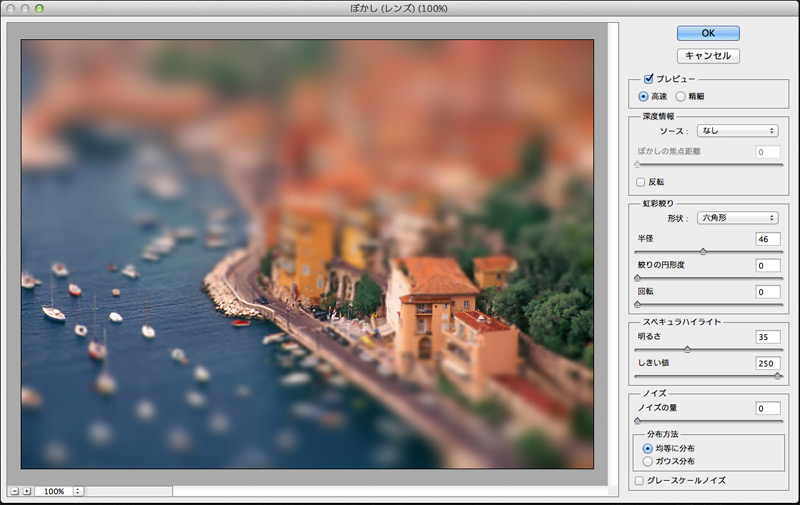
Task: Enable the 反転 checkbox
Action: click(x=641, y=182)
